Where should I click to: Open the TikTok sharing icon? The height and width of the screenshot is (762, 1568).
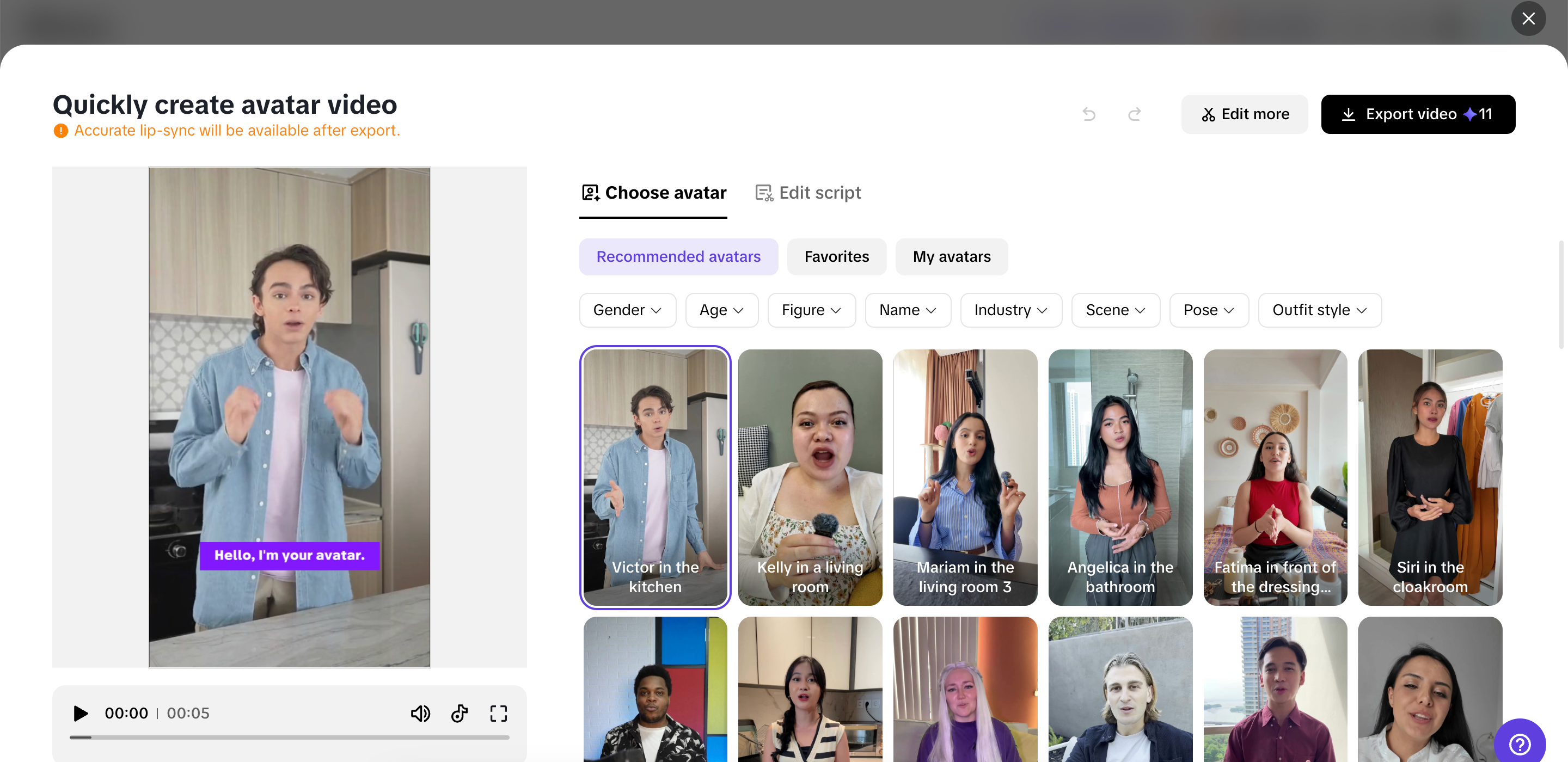point(460,714)
